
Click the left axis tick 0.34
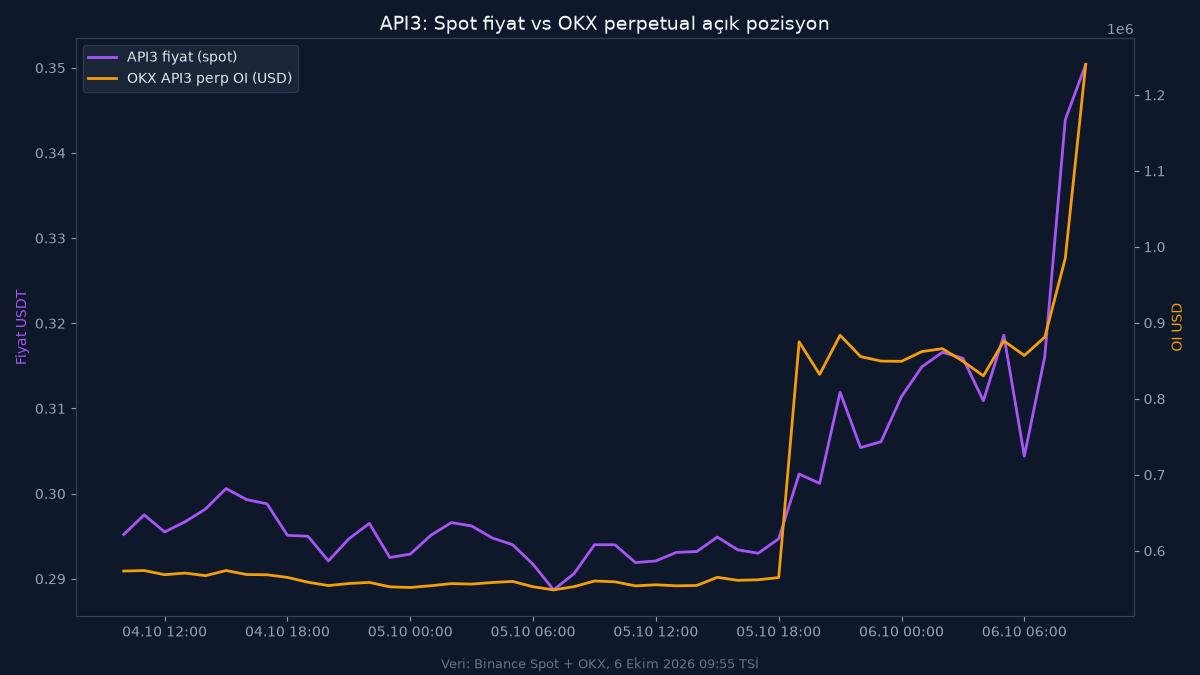pos(50,153)
